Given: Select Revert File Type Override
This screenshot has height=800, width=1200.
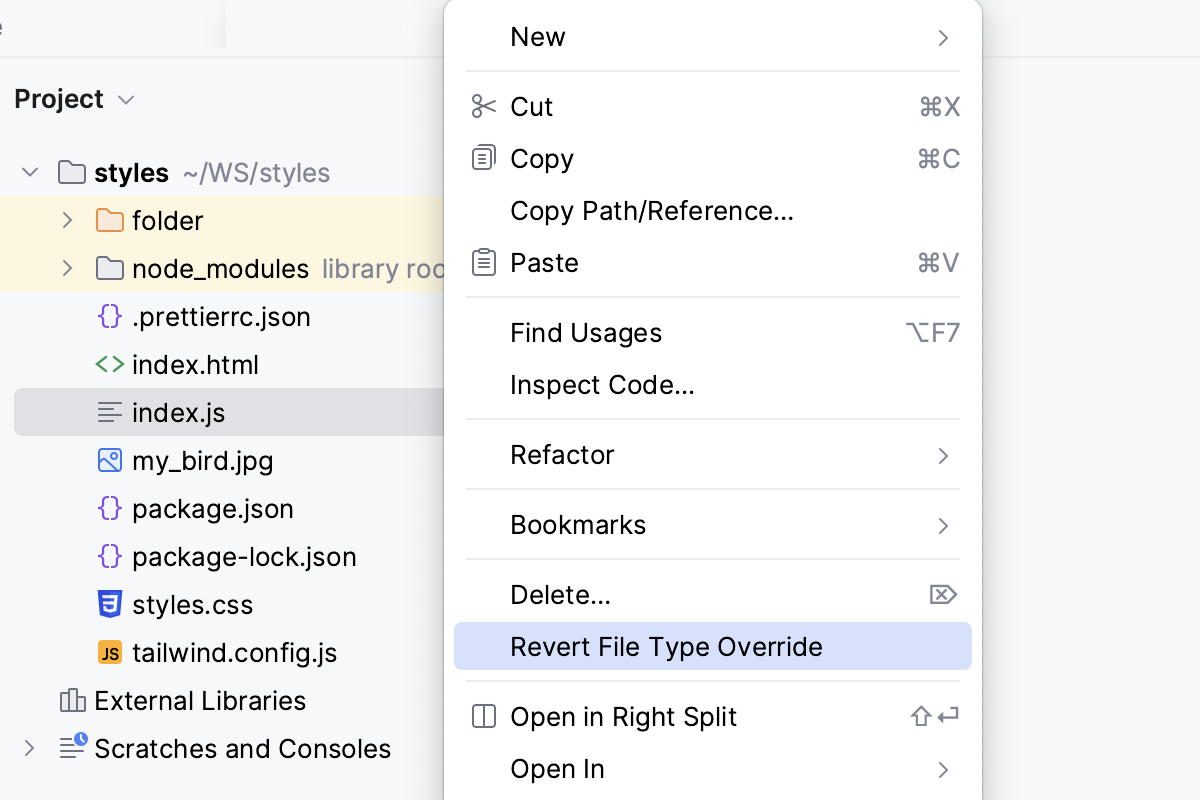Looking at the screenshot, I should pos(667,646).
